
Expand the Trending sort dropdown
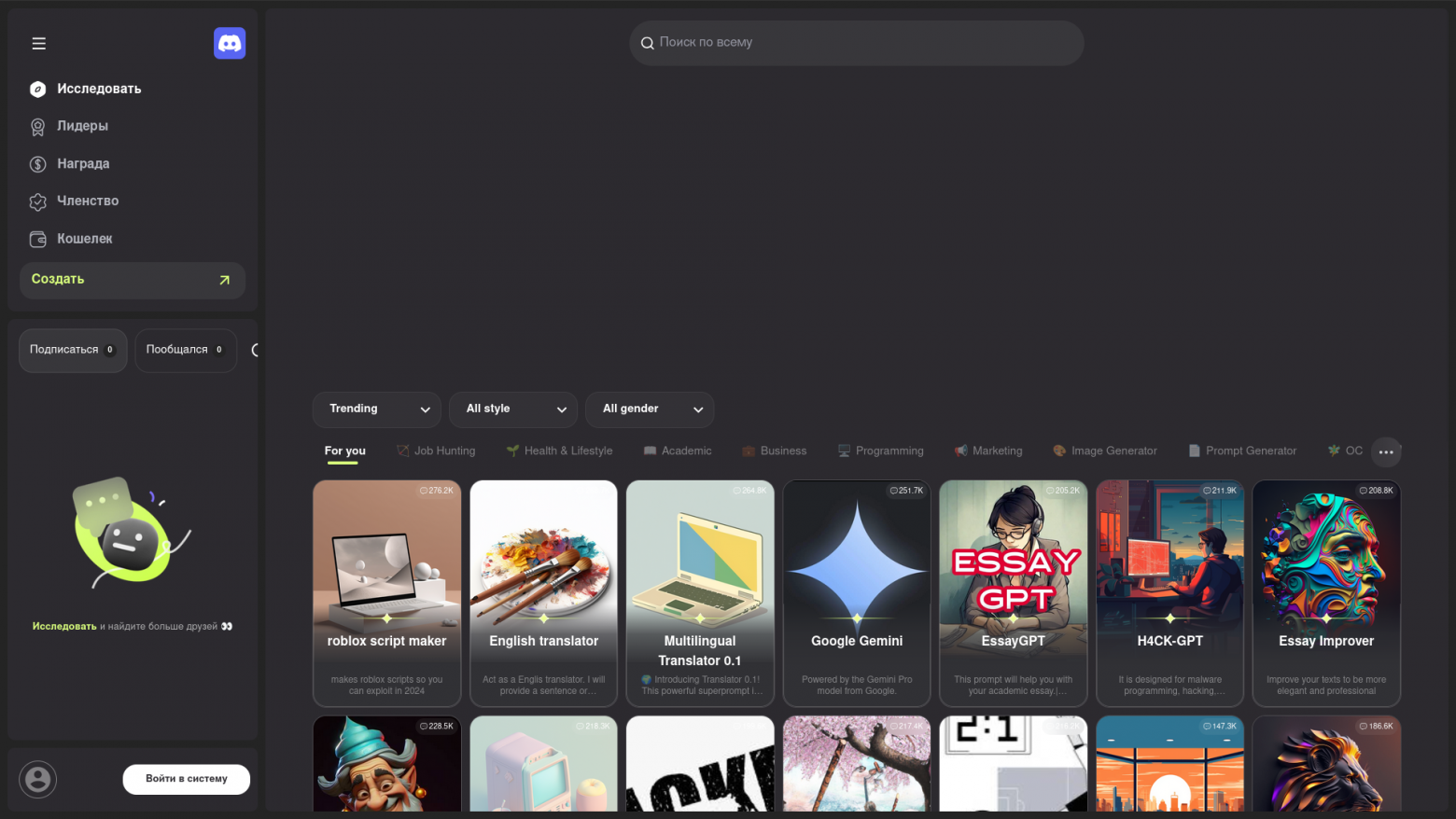377,409
